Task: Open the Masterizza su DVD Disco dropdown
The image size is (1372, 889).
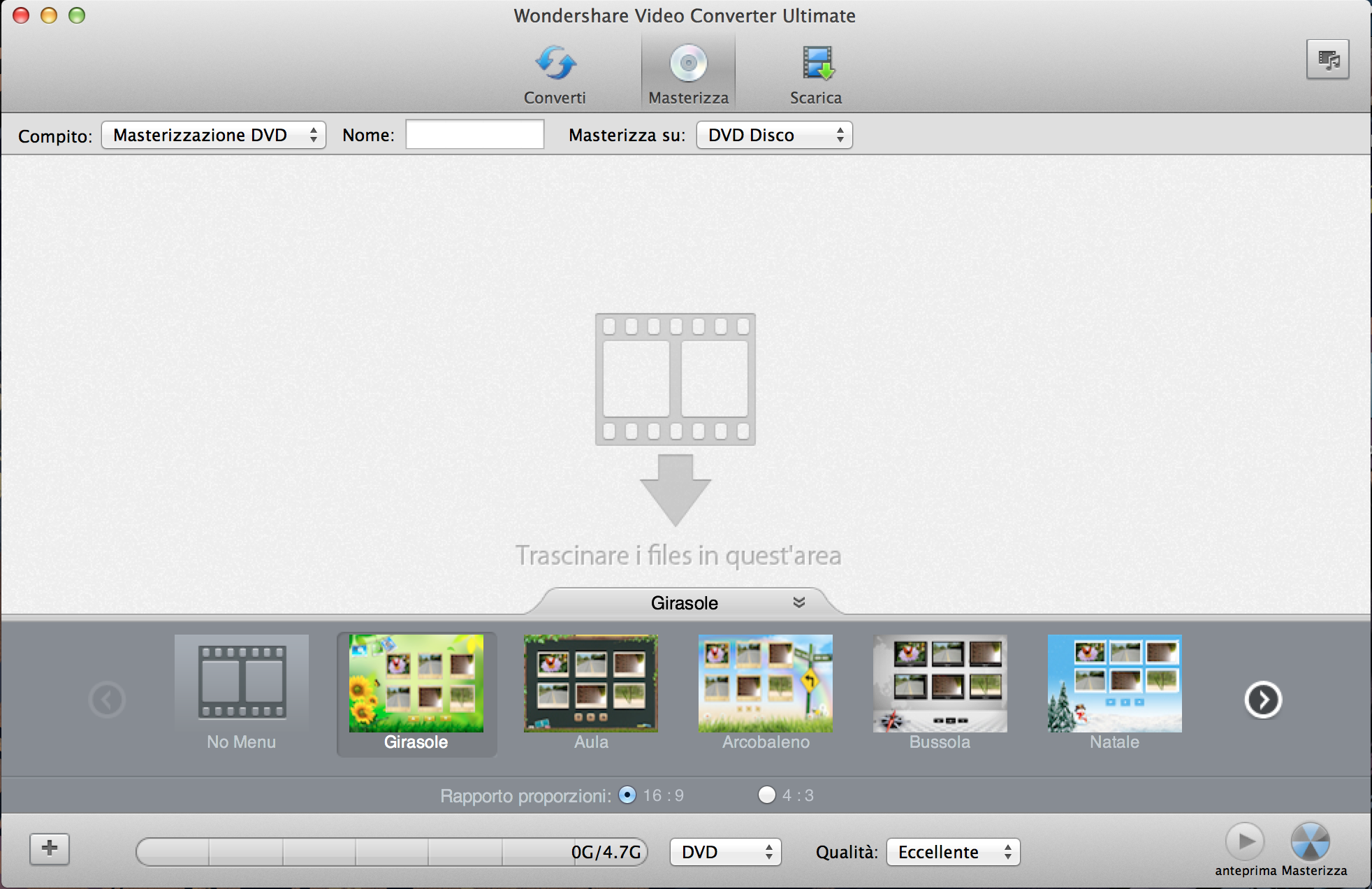Action: [x=774, y=135]
